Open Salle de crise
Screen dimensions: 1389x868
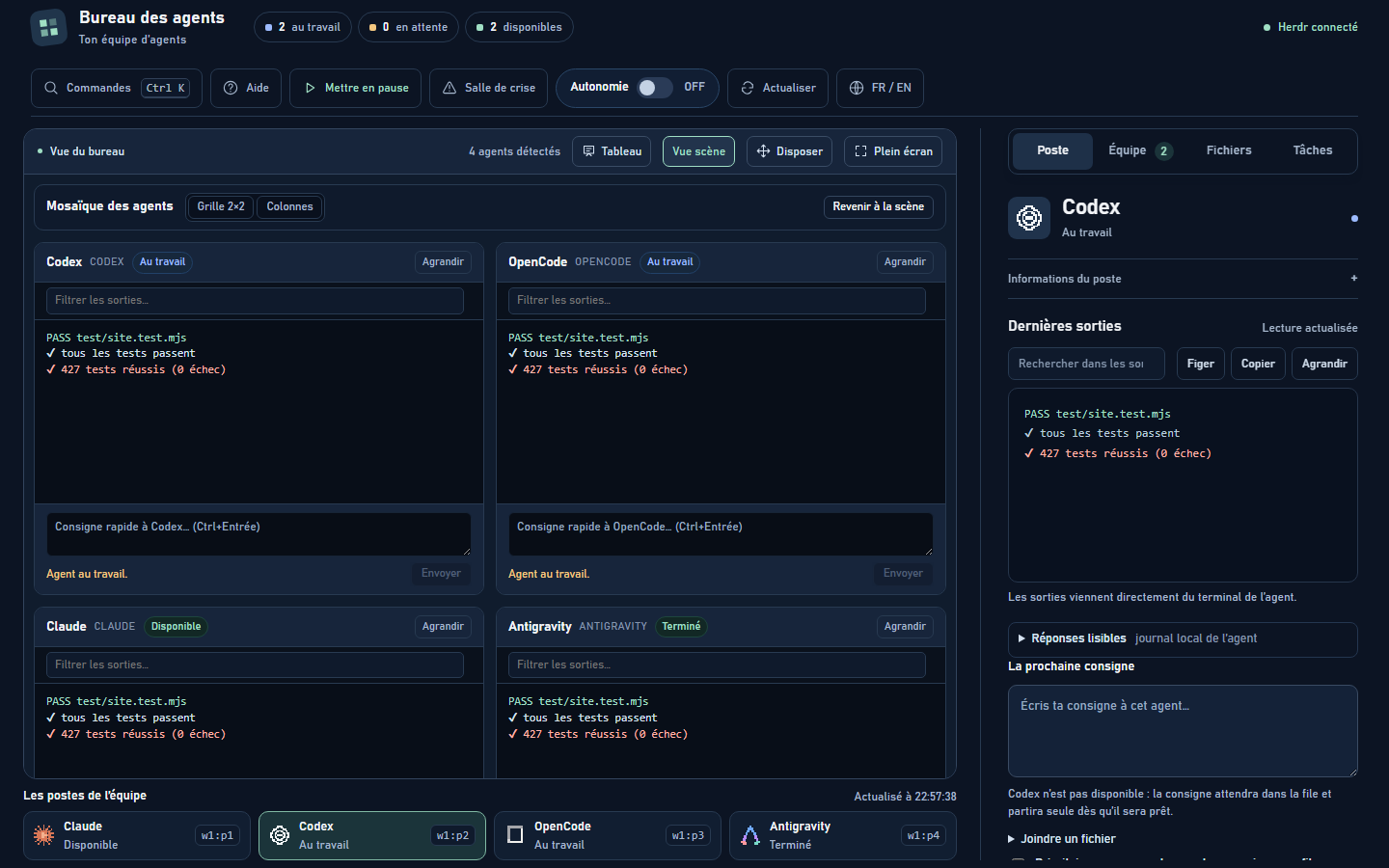click(x=488, y=88)
